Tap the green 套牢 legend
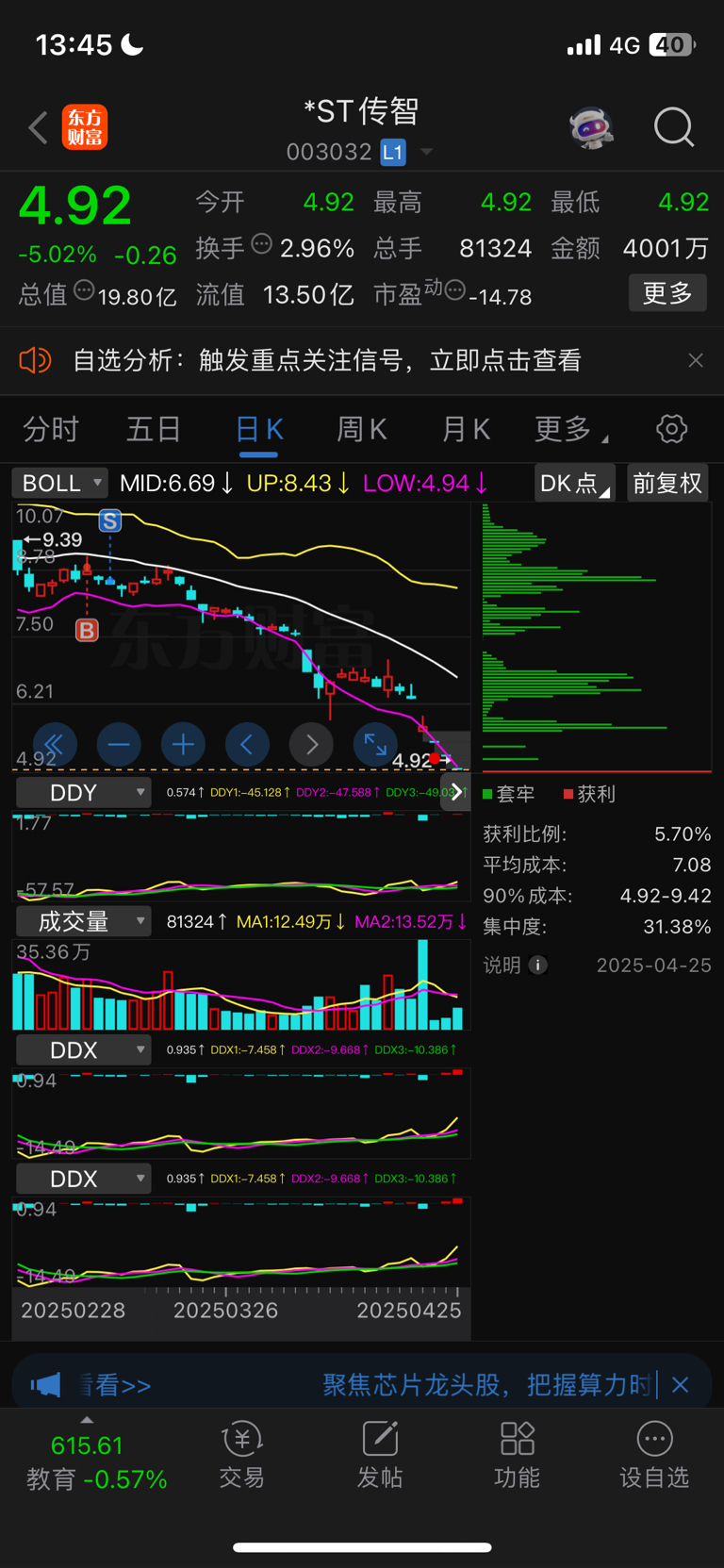Screen dimensions: 724x1568 (x=508, y=794)
